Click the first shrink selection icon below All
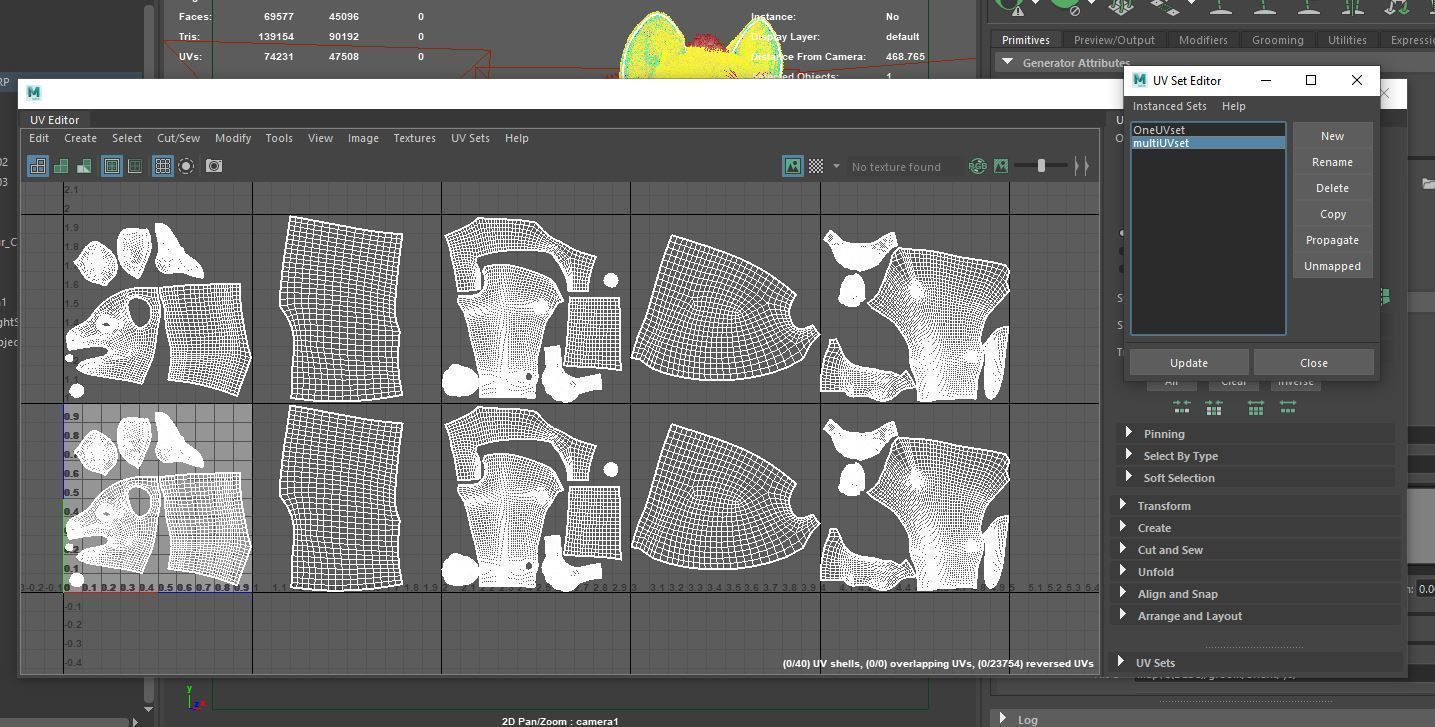Viewport: 1435px width, 727px height. 1182,407
